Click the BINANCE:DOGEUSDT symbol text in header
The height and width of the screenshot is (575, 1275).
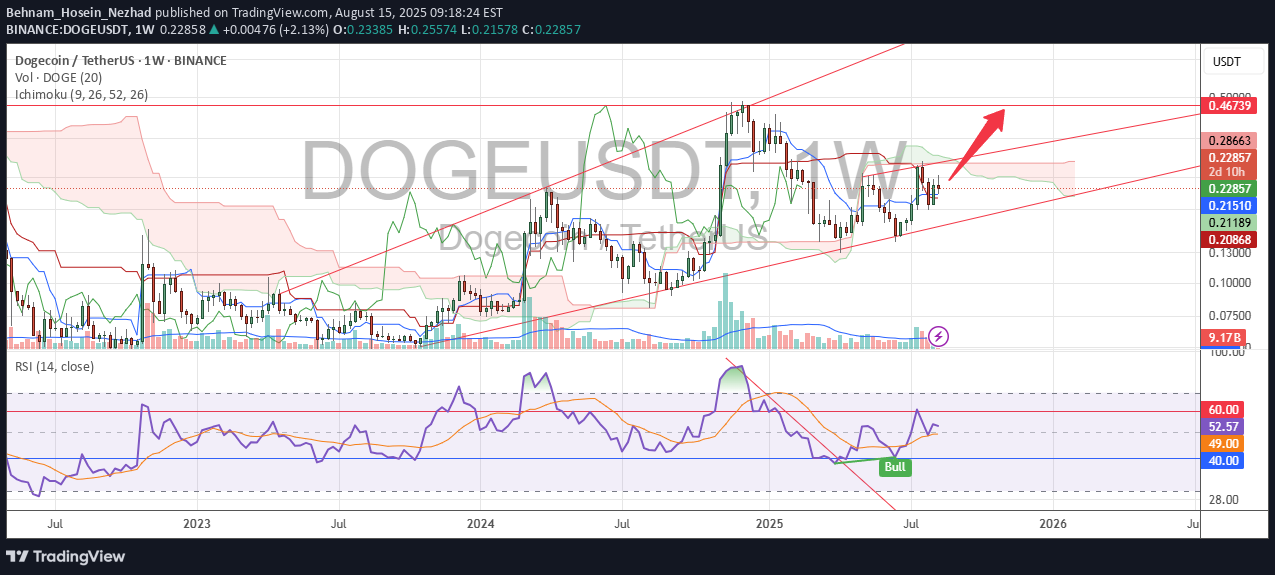[66, 29]
